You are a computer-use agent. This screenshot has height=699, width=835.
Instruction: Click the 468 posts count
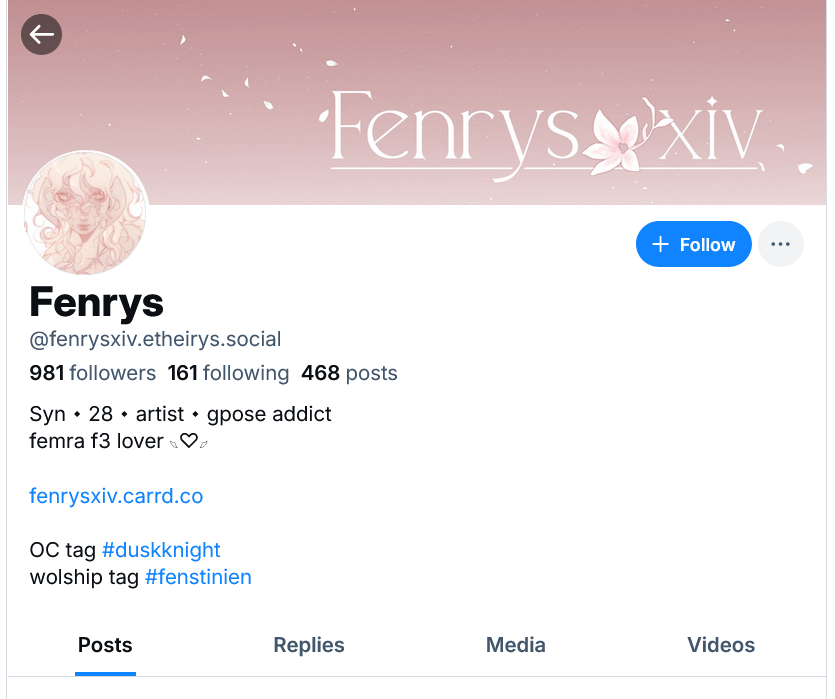pyautogui.click(x=349, y=373)
